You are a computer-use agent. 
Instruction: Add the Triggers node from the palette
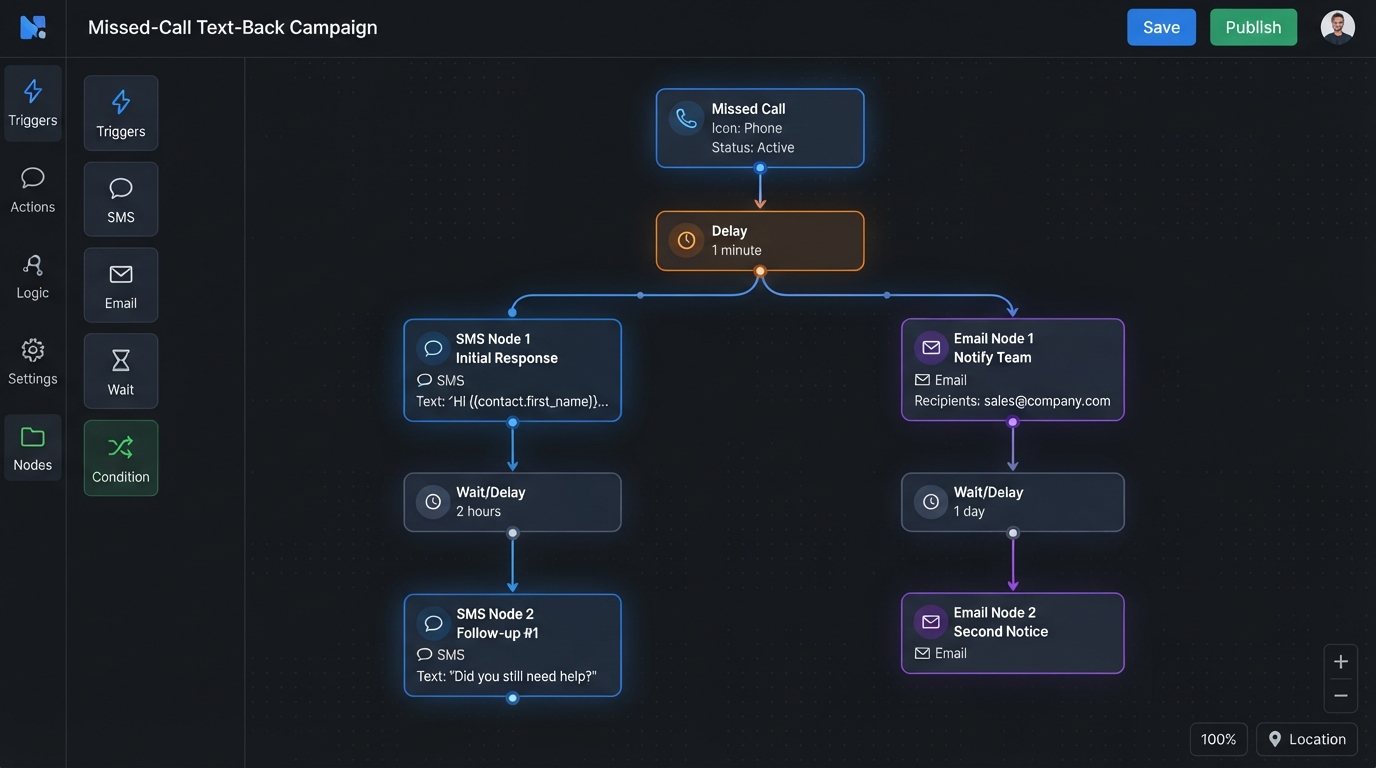coord(121,113)
